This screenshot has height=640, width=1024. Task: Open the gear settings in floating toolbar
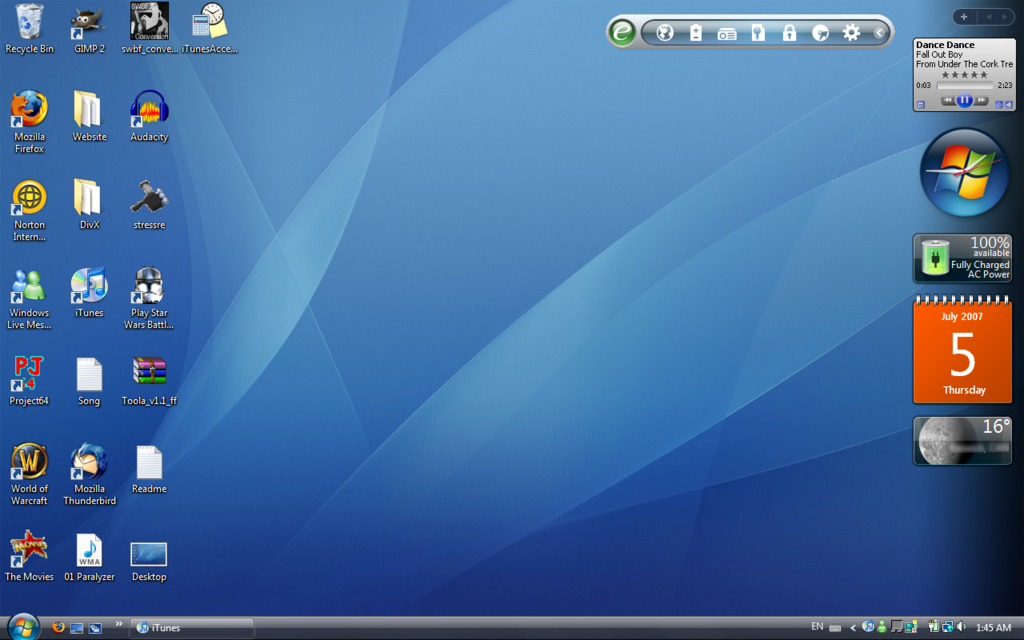[851, 33]
